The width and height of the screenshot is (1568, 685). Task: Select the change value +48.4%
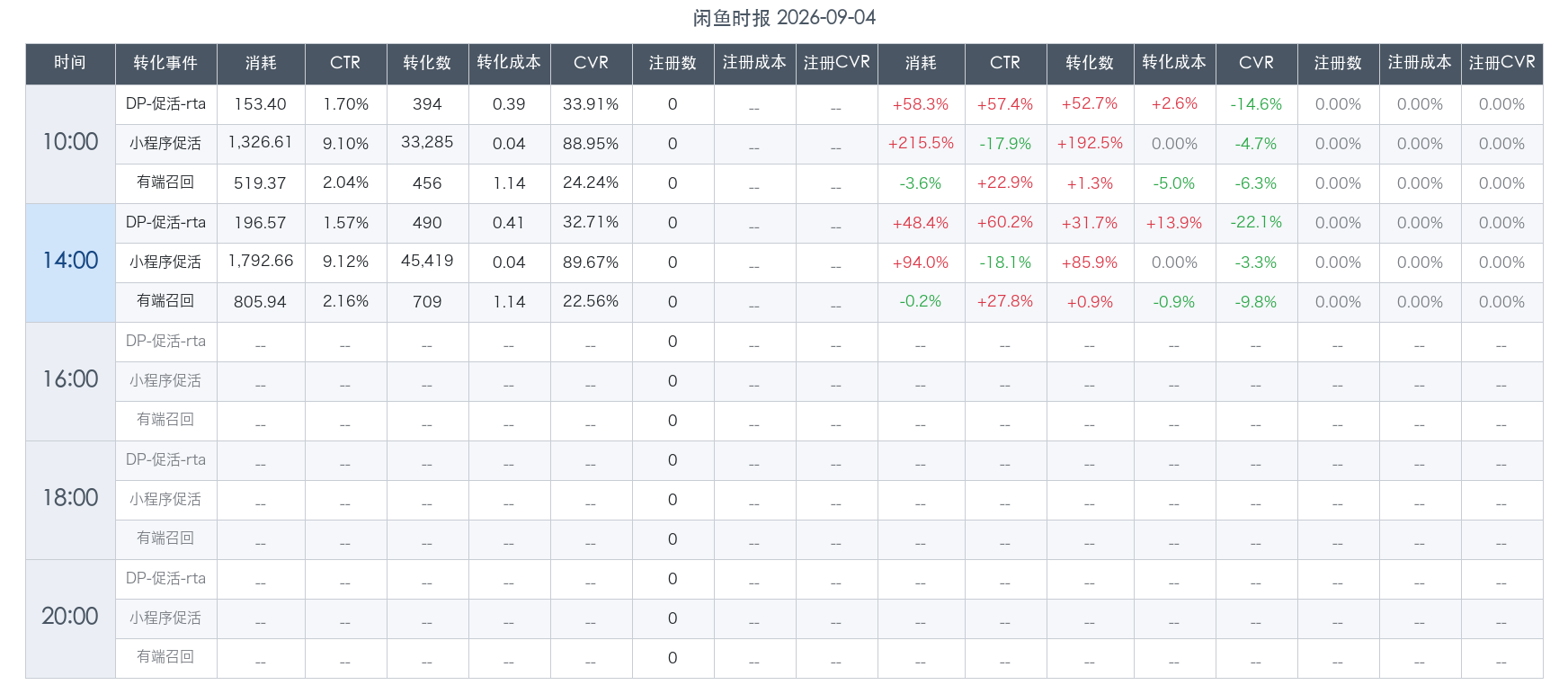921,223
